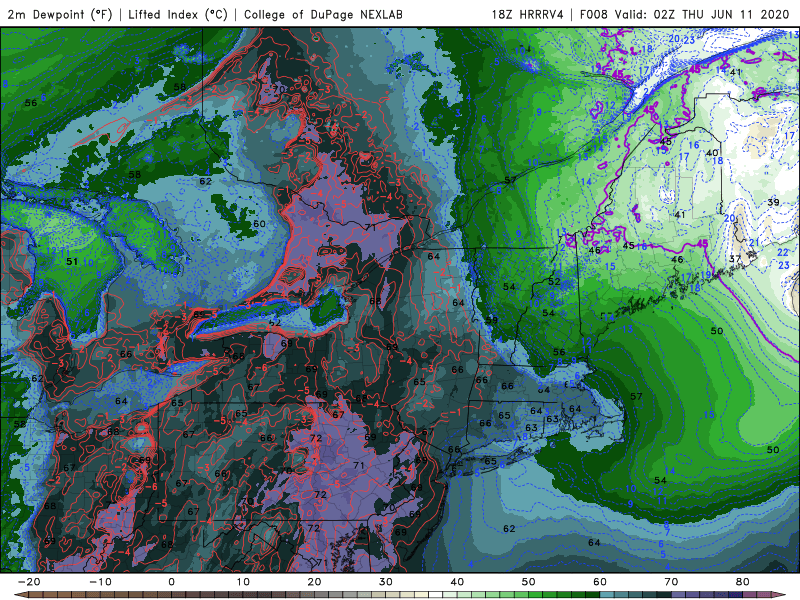The image size is (800, 600).
Task: Click the '18Z HRRRV4' model run label
Action: click(528, 14)
